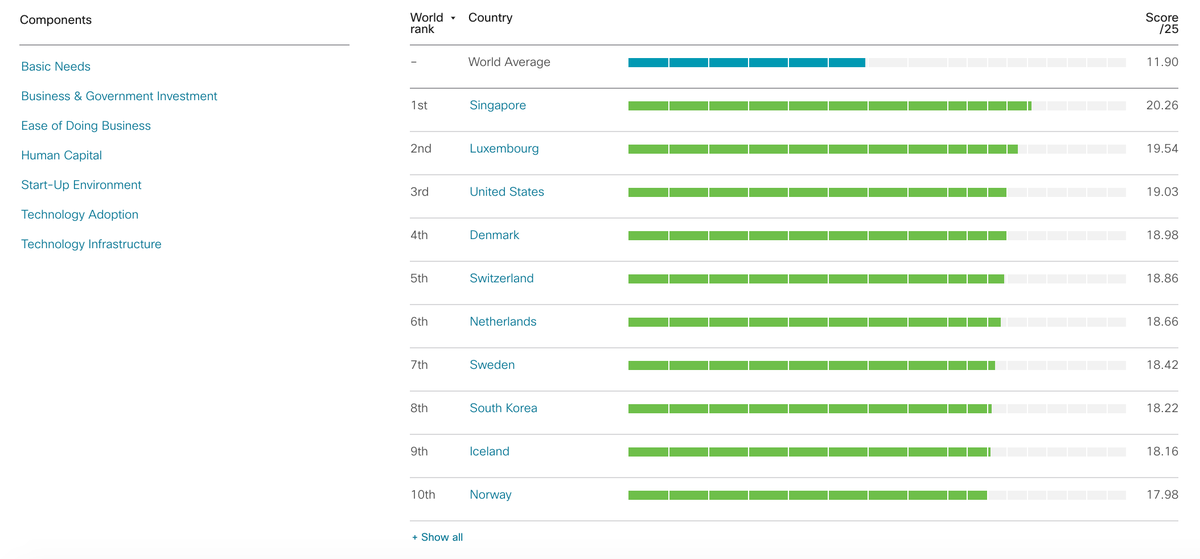1200x559 pixels.
Task: Open the Switzerland link
Action: 502,278
